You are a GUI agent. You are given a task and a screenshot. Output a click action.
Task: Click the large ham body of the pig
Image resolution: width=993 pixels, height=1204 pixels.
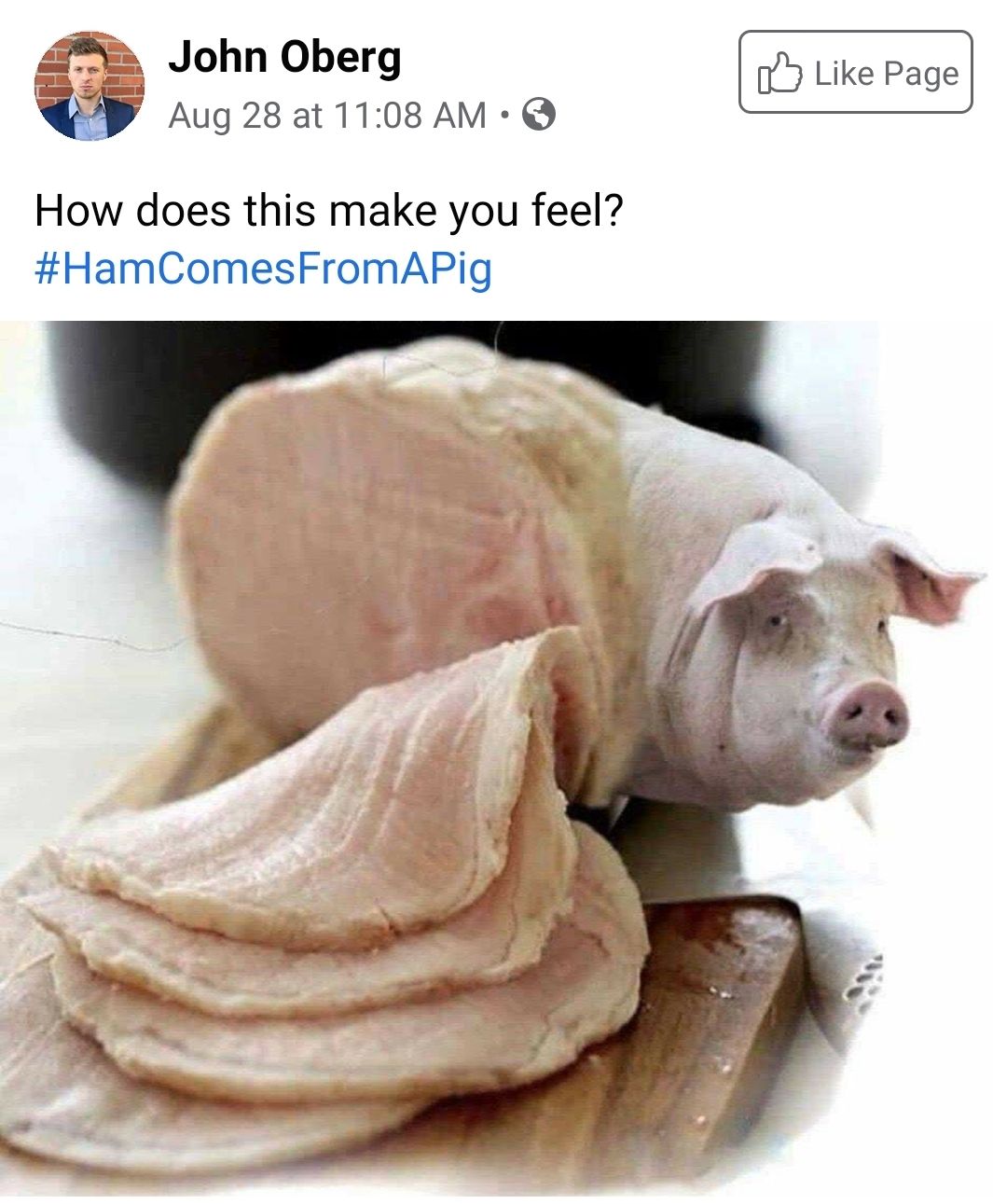[x=392, y=522]
